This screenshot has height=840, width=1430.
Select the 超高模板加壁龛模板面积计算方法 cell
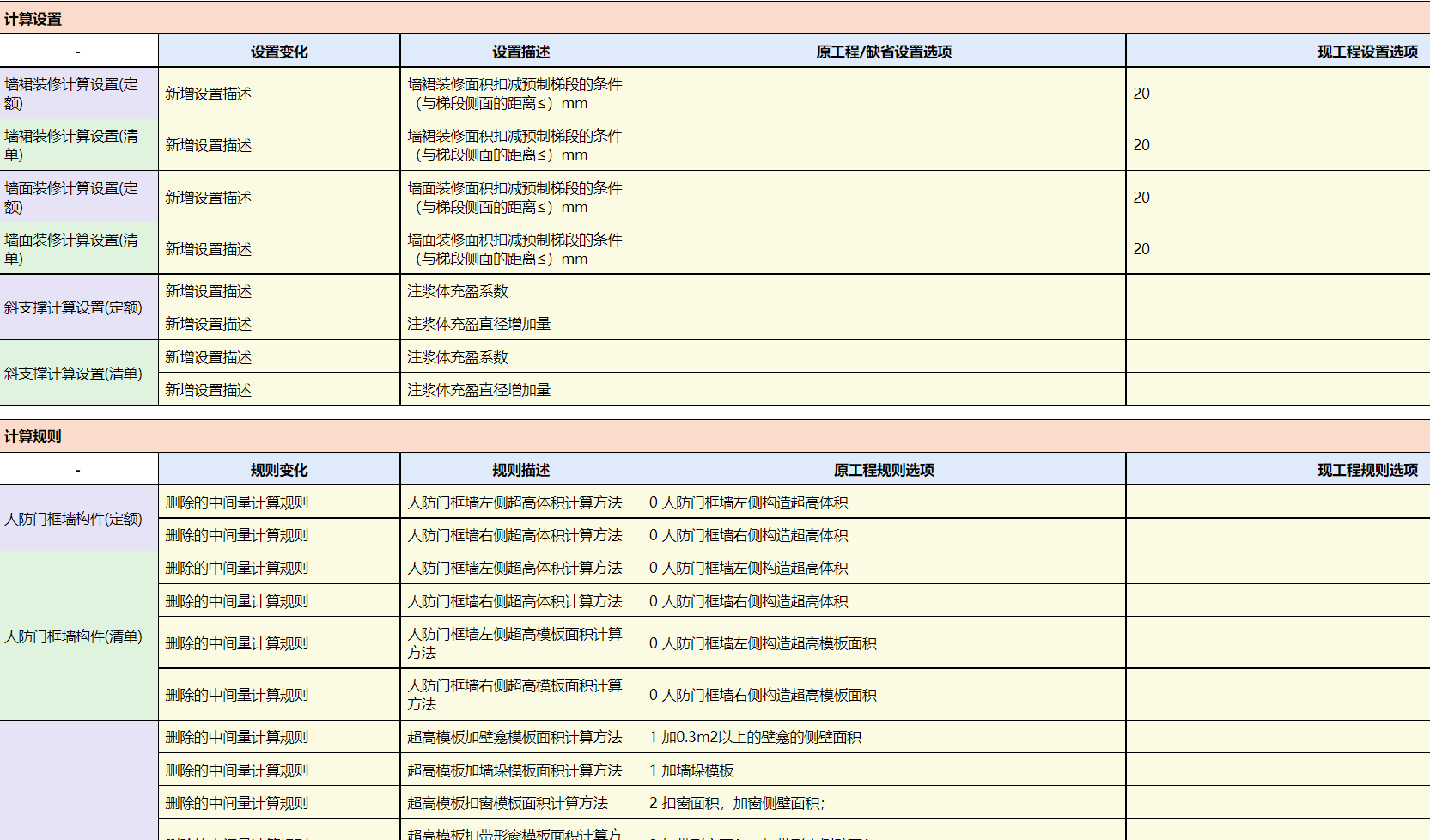520,737
